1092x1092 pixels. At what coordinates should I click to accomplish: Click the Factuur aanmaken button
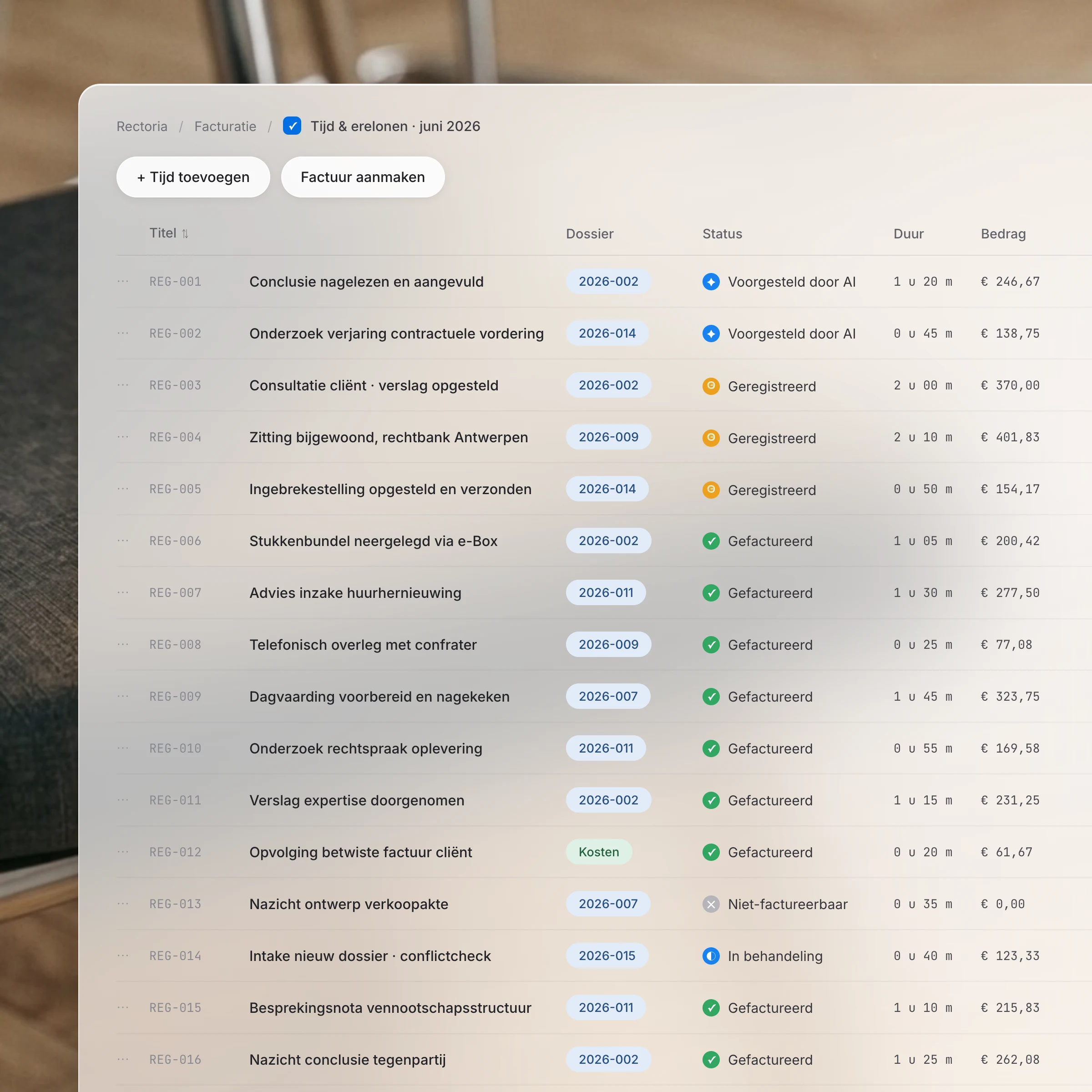click(363, 177)
